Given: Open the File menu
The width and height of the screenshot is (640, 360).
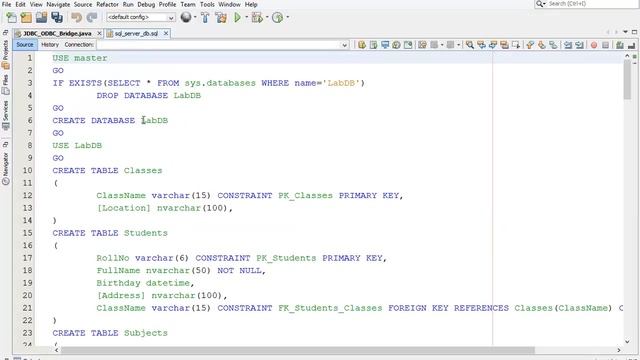Looking at the screenshot, I should point(6,4).
